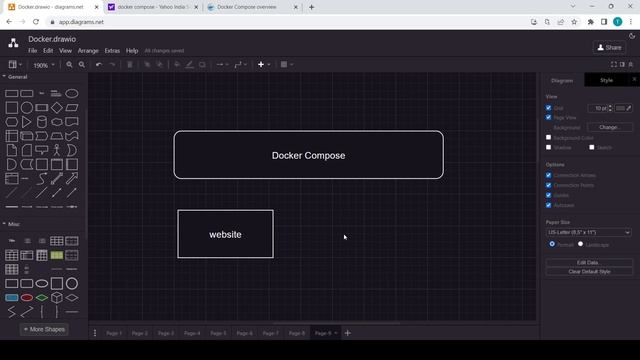The image size is (640, 360).
Task: Open the Insert plus dropdown
Action: [x=264, y=64]
